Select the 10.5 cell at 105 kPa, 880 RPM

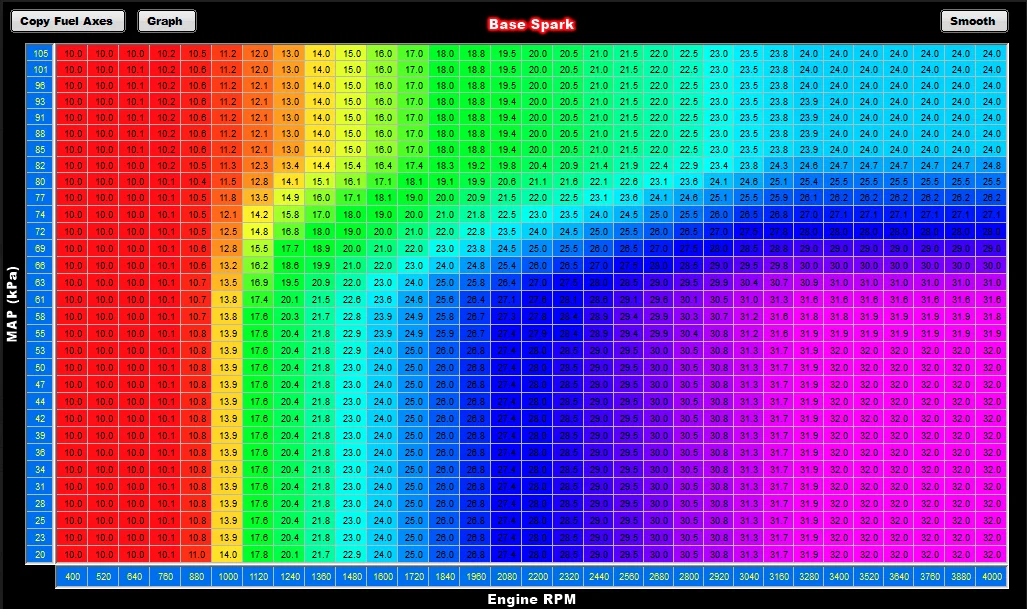click(x=196, y=53)
